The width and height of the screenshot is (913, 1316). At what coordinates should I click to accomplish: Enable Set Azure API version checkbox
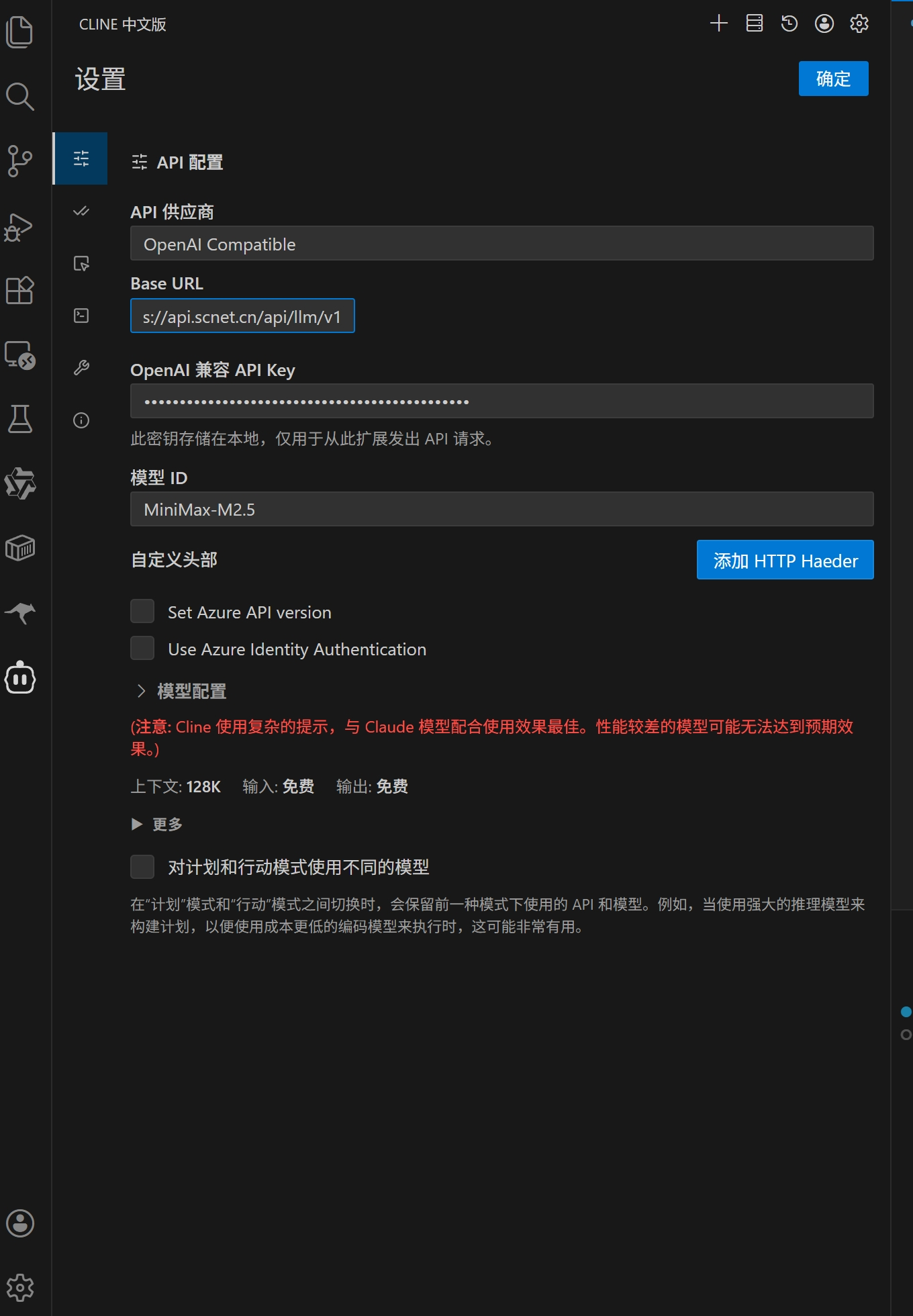142,612
